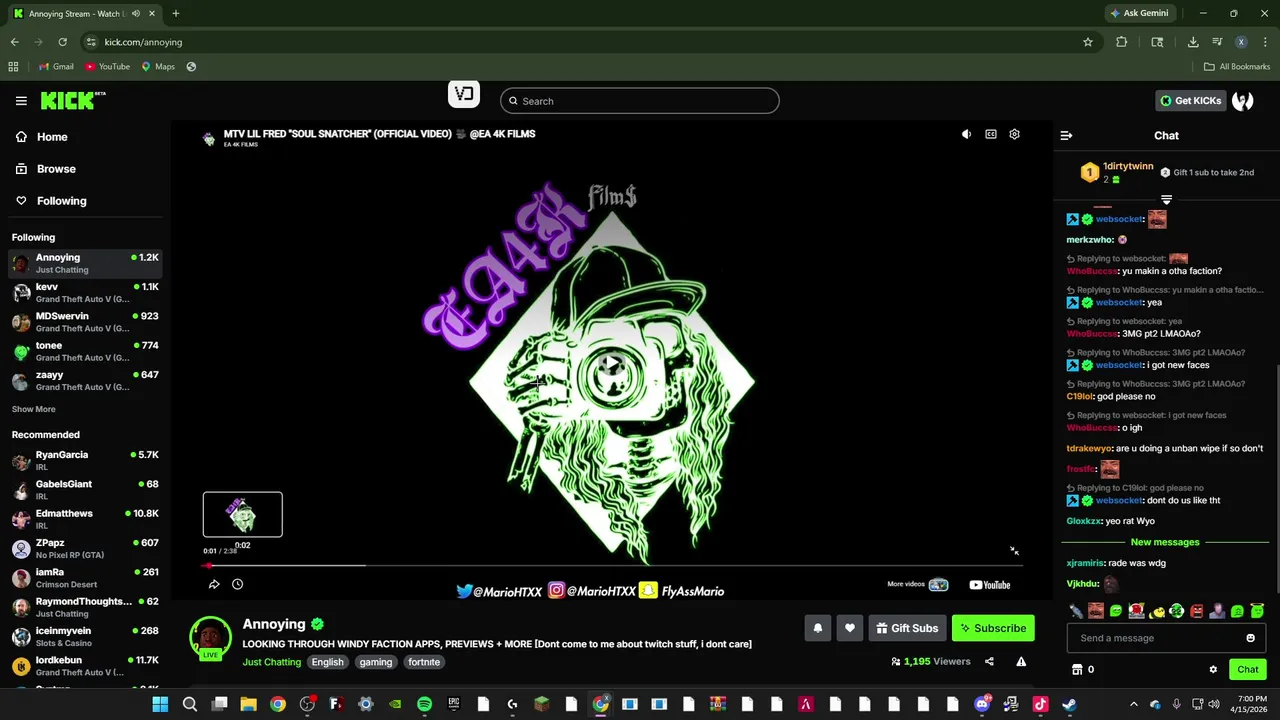
Task: Open the hamburger sidebar menu
Action: [x=21, y=101]
